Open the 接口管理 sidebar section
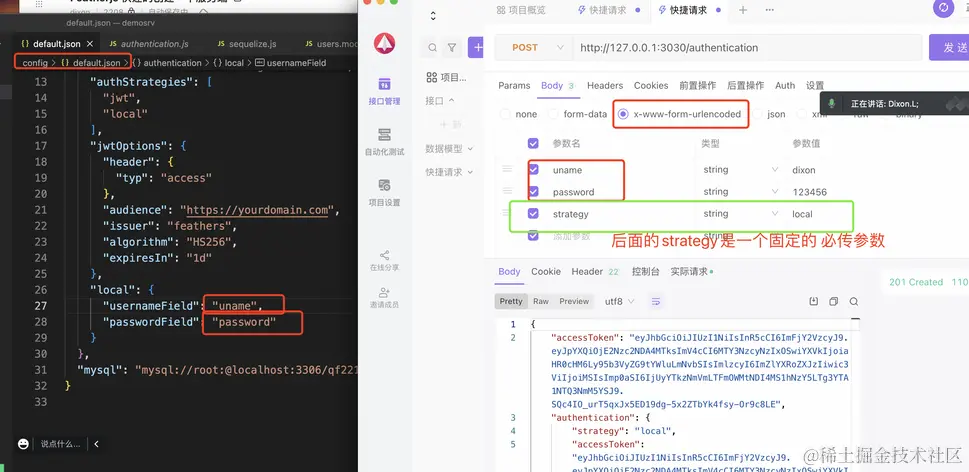Image resolution: width=969 pixels, height=472 pixels. pyautogui.click(x=384, y=91)
